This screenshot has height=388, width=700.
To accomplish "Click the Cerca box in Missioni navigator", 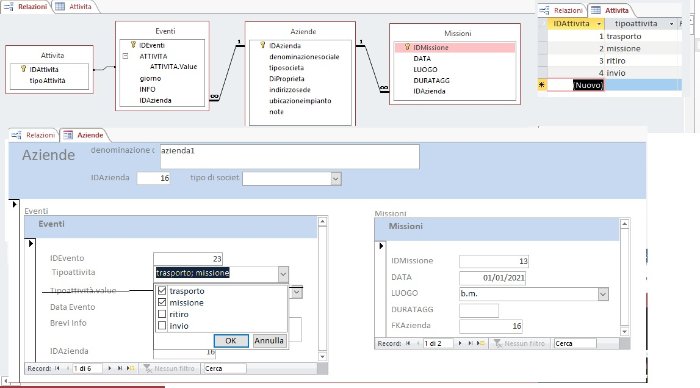I will (575, 343).
